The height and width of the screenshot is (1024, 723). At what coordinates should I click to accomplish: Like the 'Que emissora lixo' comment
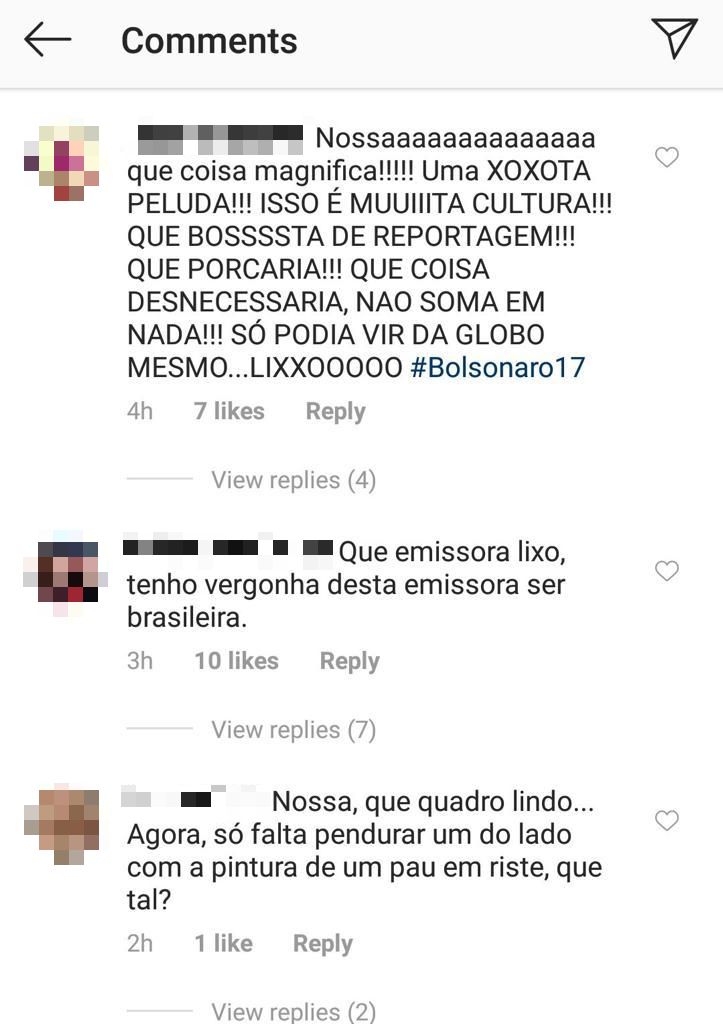667,571
